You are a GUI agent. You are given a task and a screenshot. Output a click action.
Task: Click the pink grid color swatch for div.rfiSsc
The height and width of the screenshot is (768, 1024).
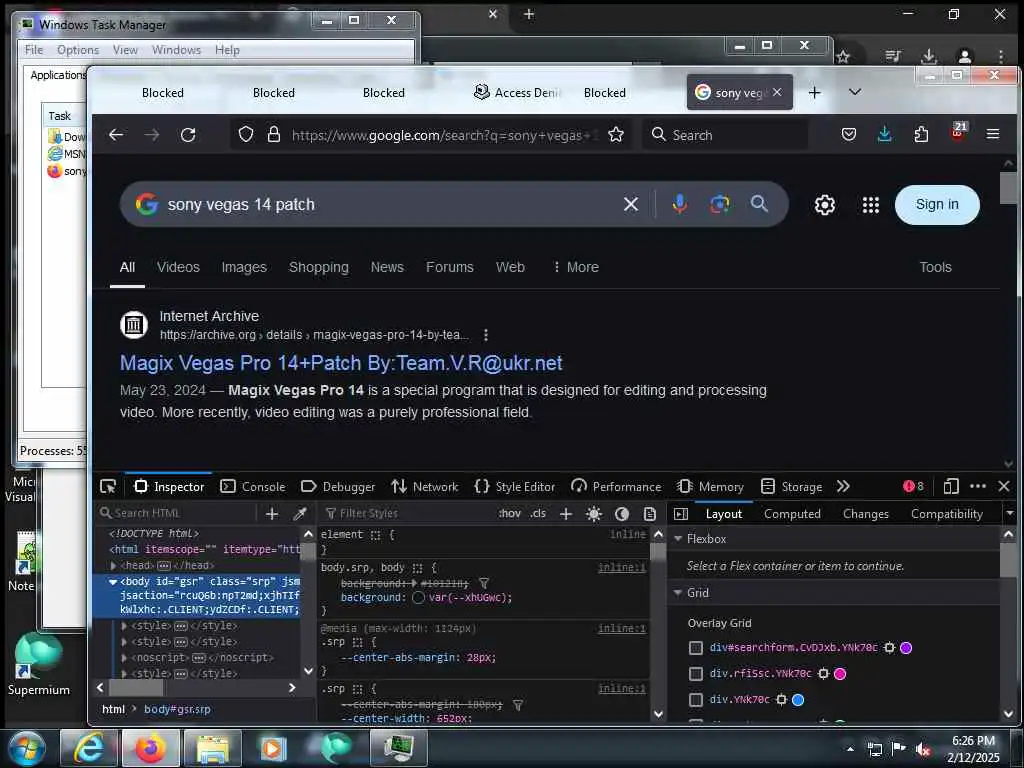coord(840,673)
